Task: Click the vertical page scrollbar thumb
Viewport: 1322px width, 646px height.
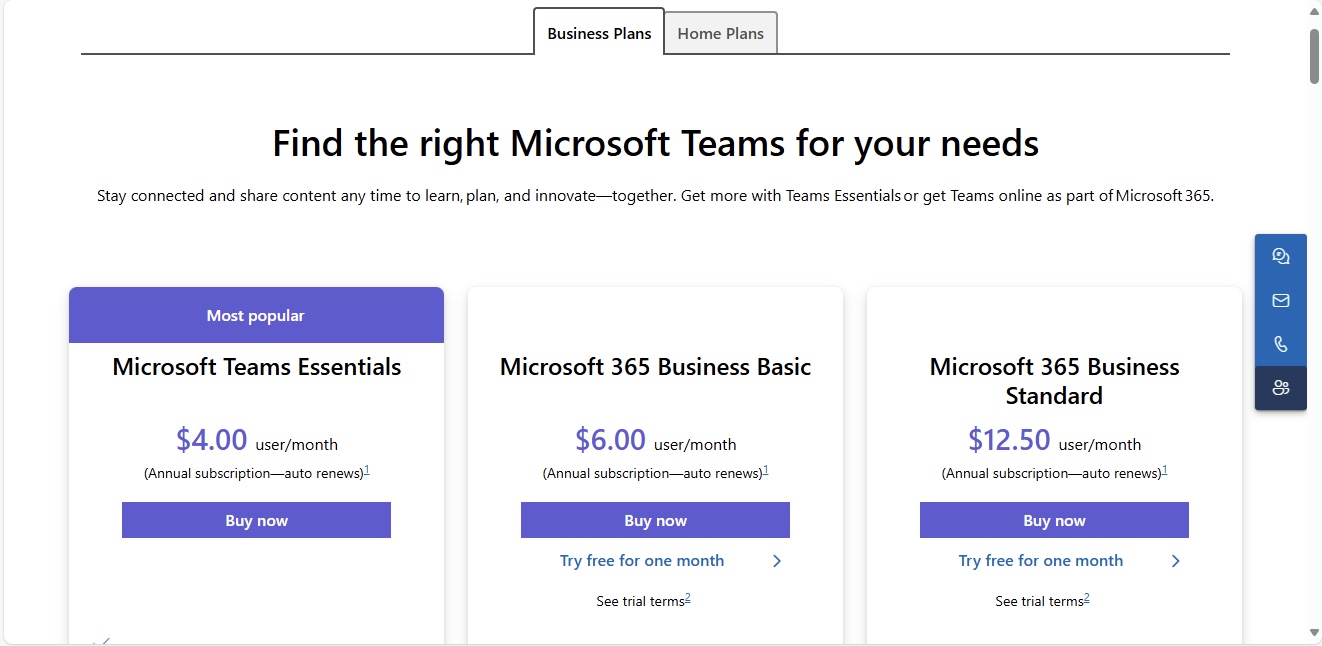Action: point(1314,56)
